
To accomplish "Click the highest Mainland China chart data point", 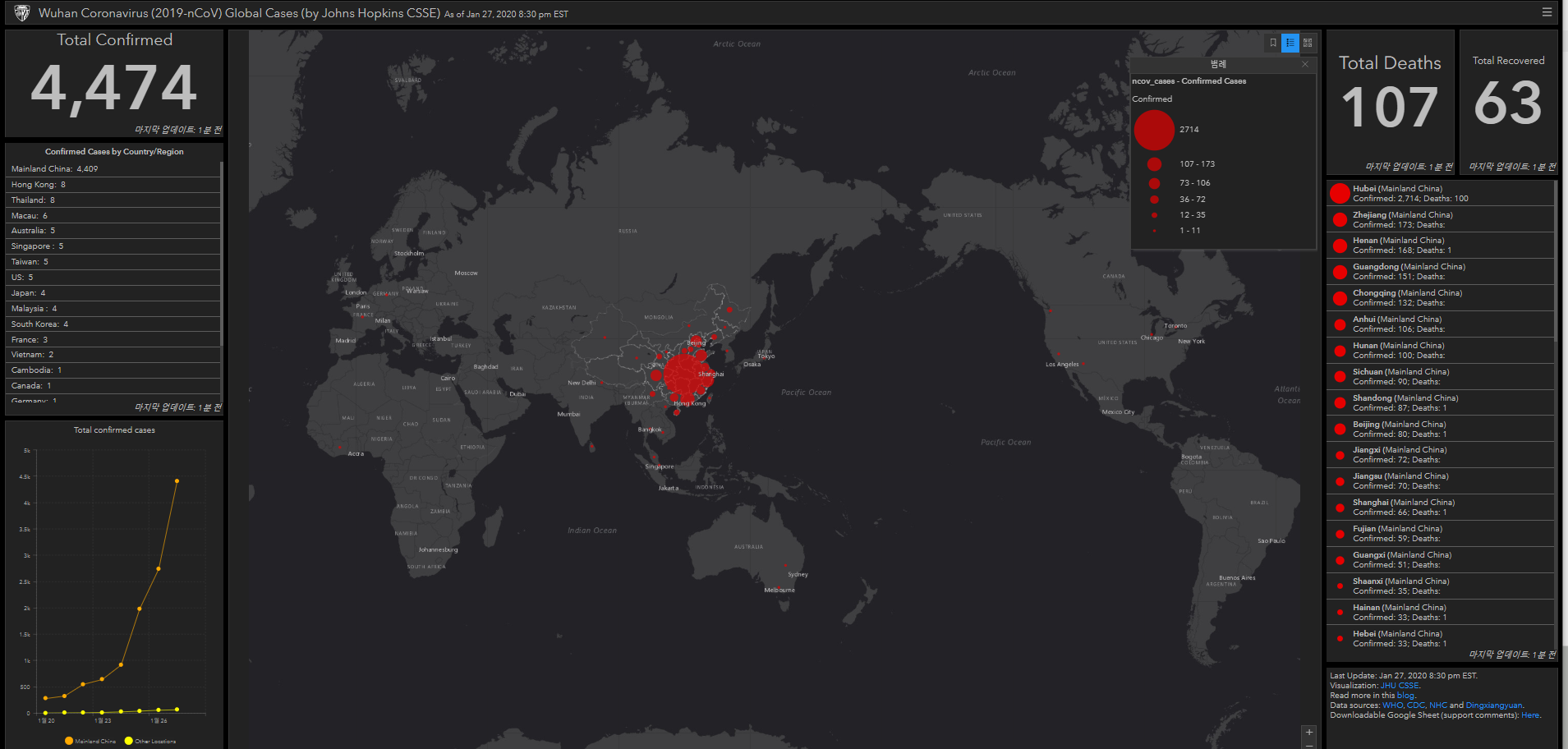I will [177, 481].
